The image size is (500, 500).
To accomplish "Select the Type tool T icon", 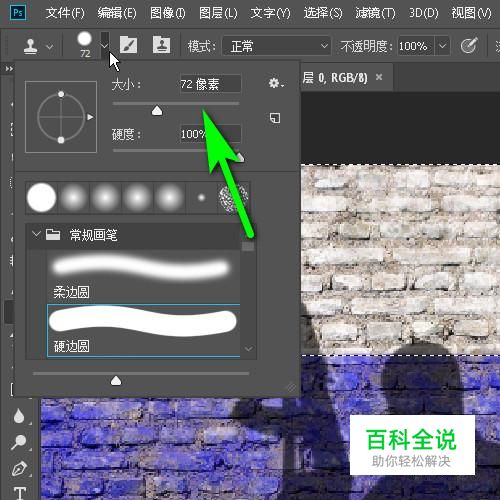I will [20, 493].
